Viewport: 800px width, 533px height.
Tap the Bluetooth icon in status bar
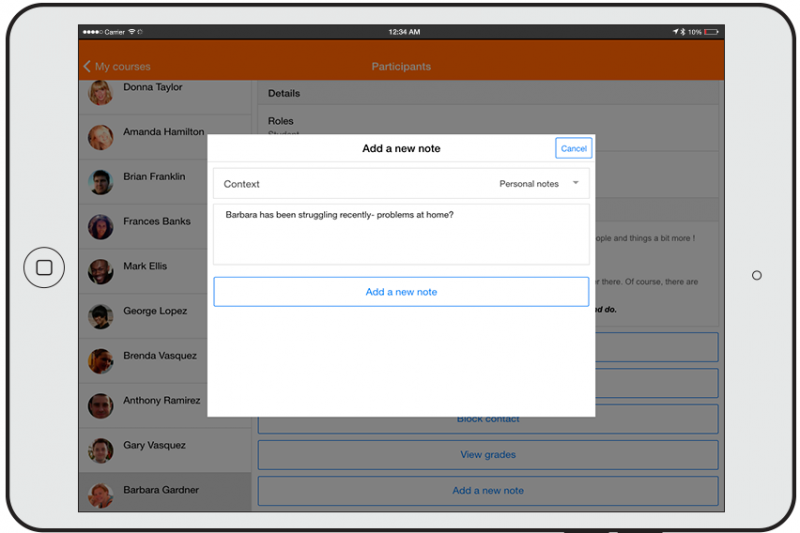pyautogui.click(x=683, y=32)
